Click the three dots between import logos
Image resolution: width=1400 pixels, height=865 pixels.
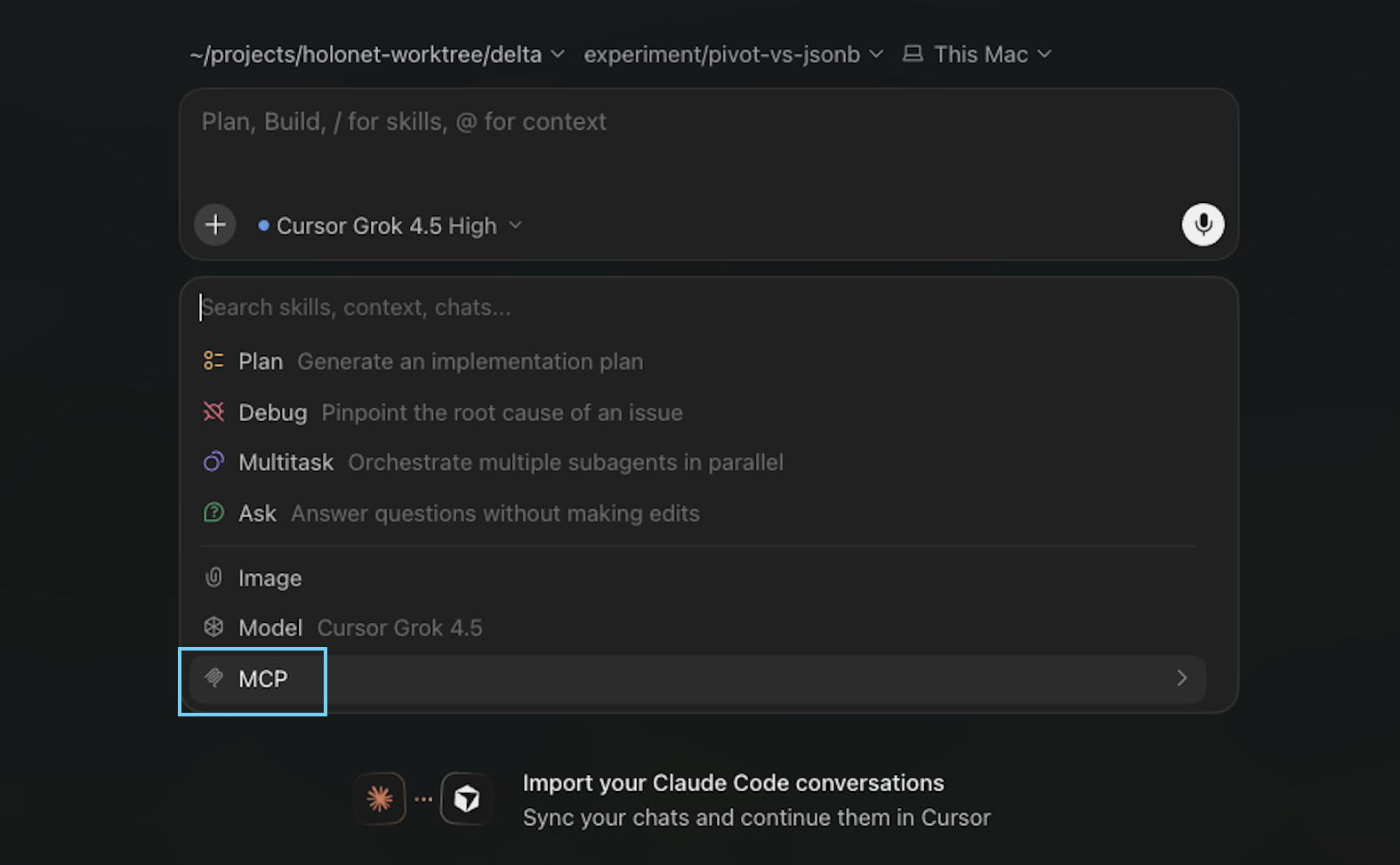423,799
